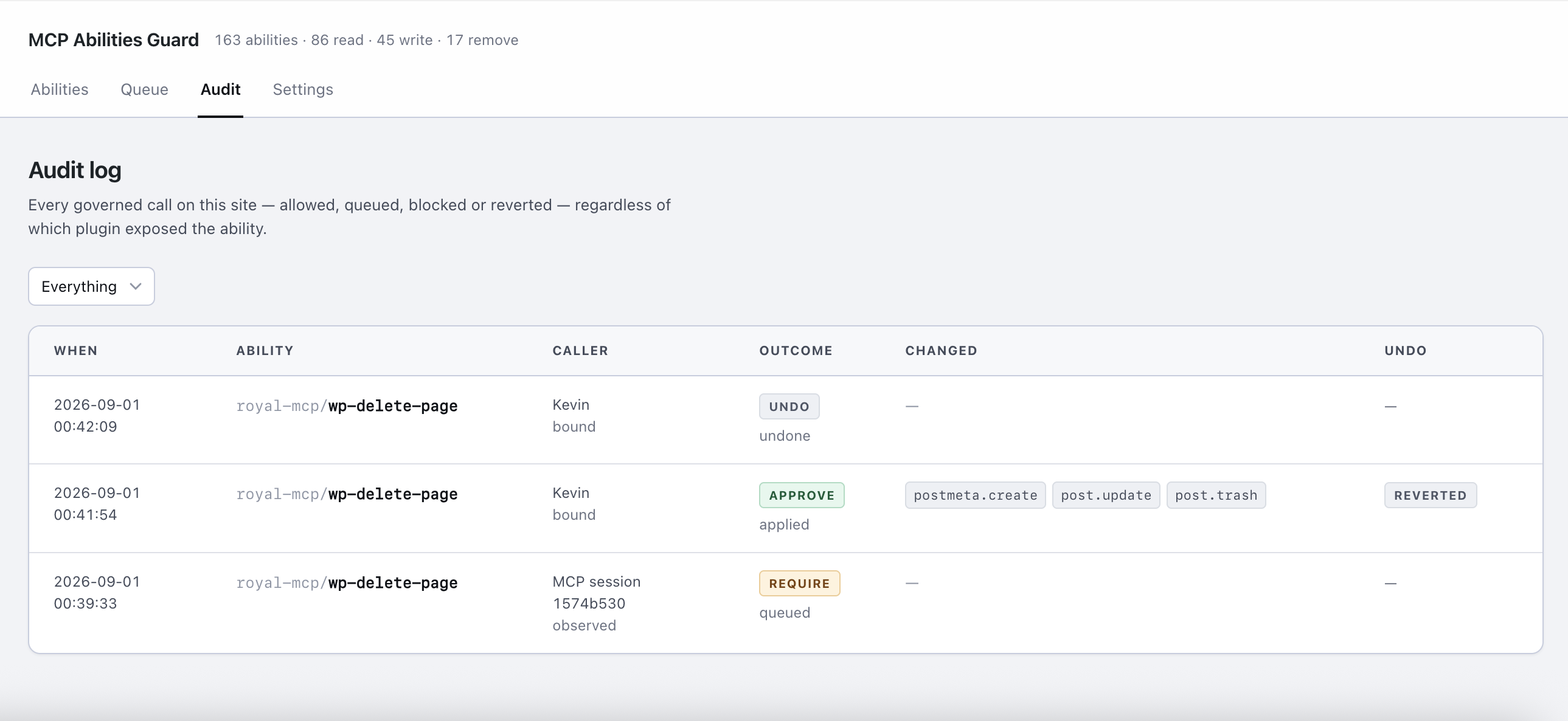1568x721 pixels.
Task: Select the postmeta.create change tag
Action: pos(975,495)
